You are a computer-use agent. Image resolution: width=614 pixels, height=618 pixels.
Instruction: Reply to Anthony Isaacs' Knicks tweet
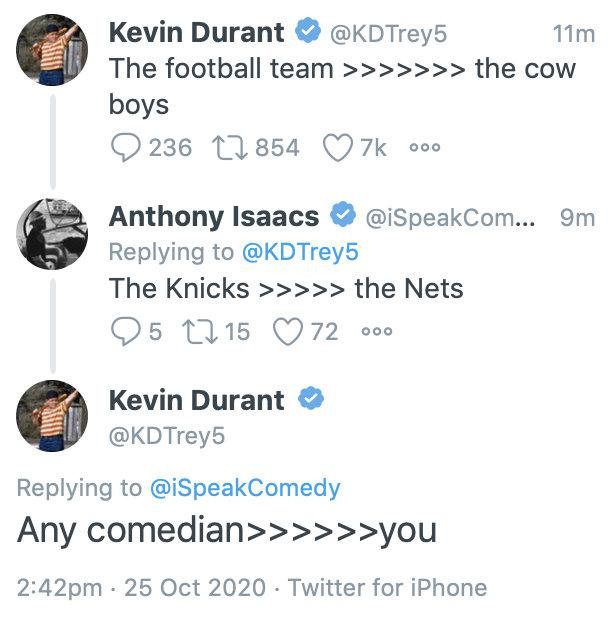(124, 331)
